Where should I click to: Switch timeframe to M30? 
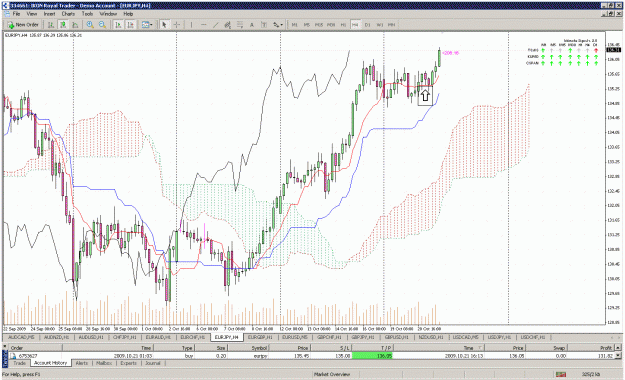pyautogui.click(x=331, y=25)
